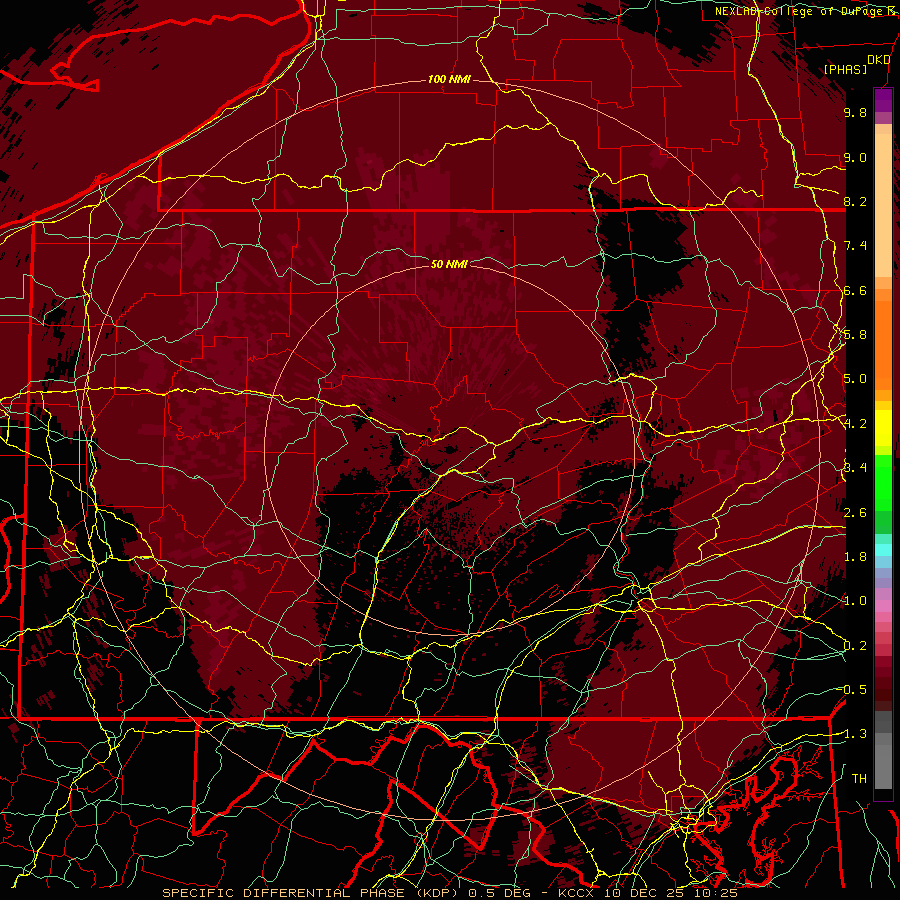Select the 5.8 value on the legend
The width and height of the screenshot is (900, 900).
(855, 335)
